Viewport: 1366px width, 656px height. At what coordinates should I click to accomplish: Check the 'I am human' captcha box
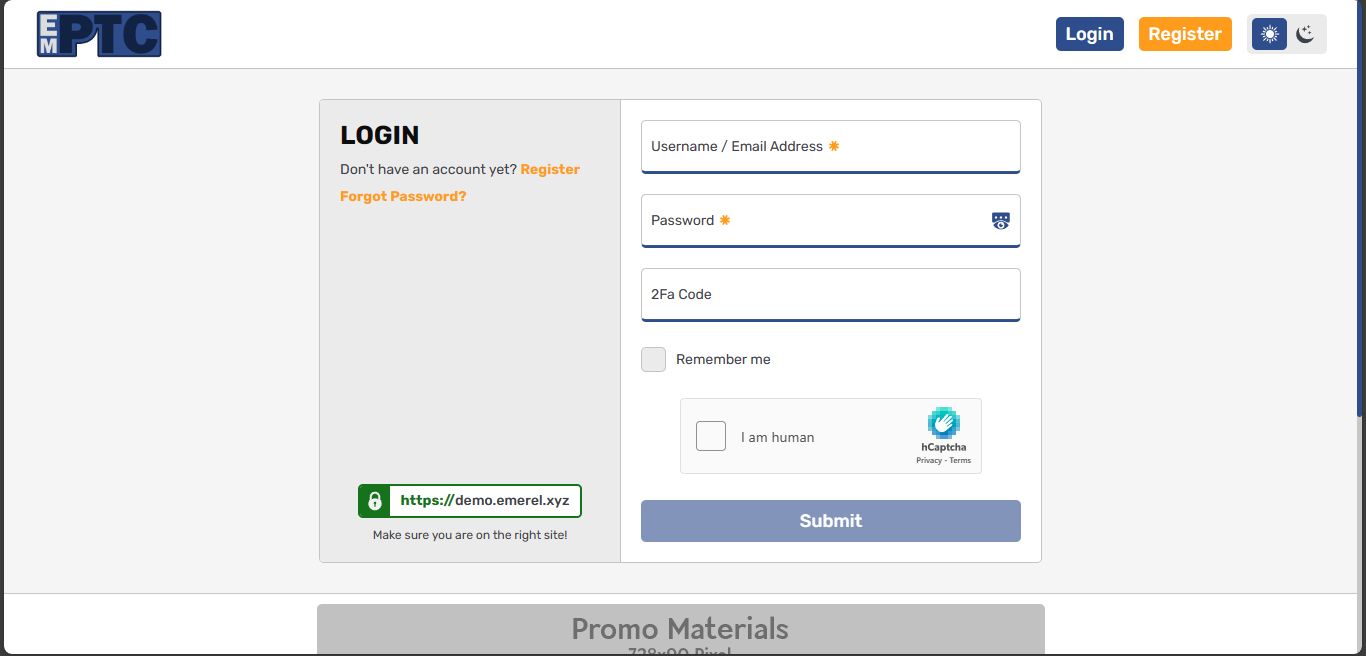[711, 437]
